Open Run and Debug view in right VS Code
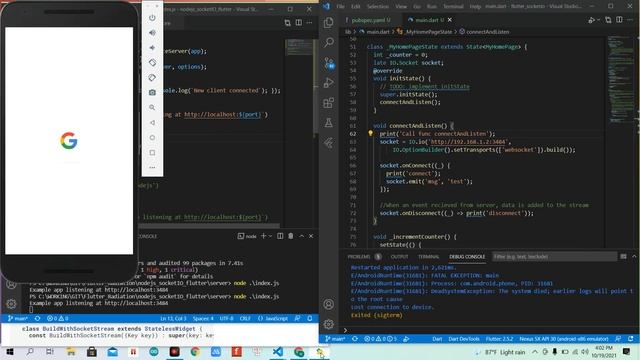This screenshot has width=640, height=360. (329, 82)
